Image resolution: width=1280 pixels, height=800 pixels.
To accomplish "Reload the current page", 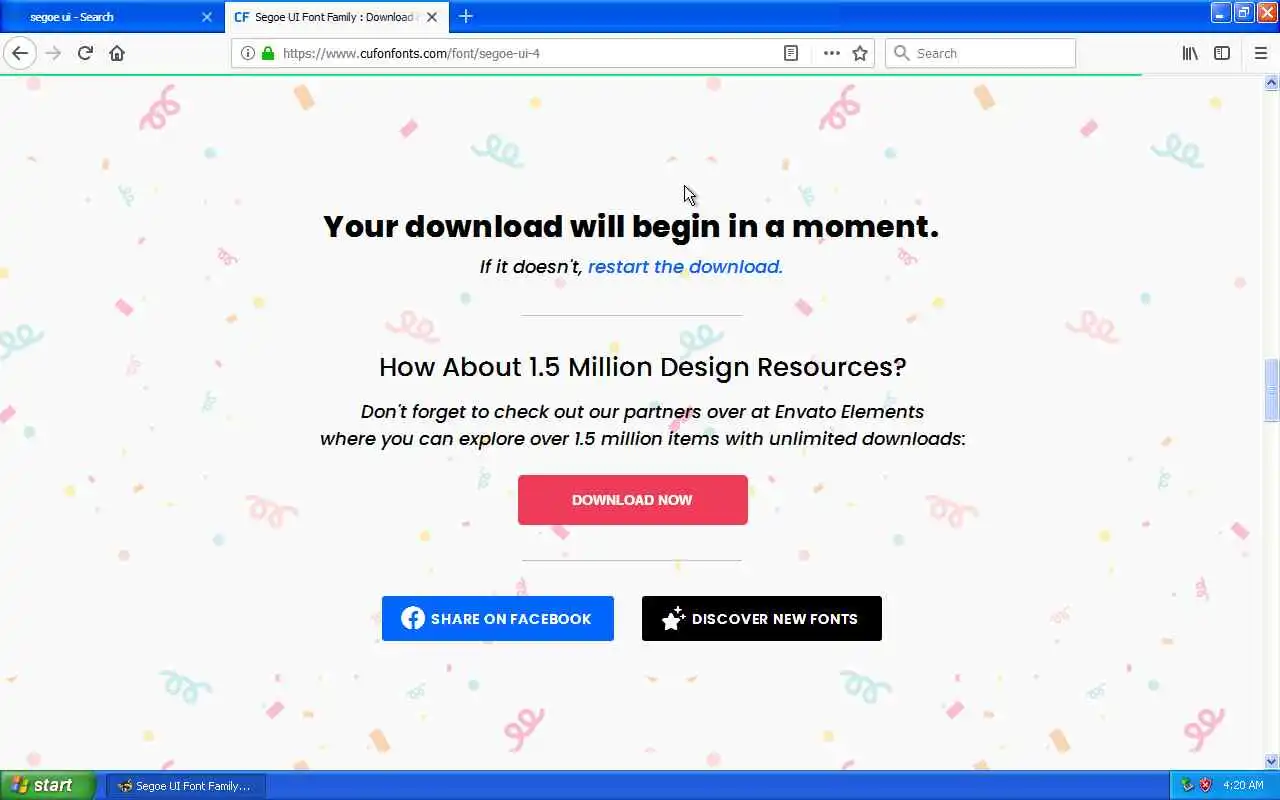I will pos(85,53).
